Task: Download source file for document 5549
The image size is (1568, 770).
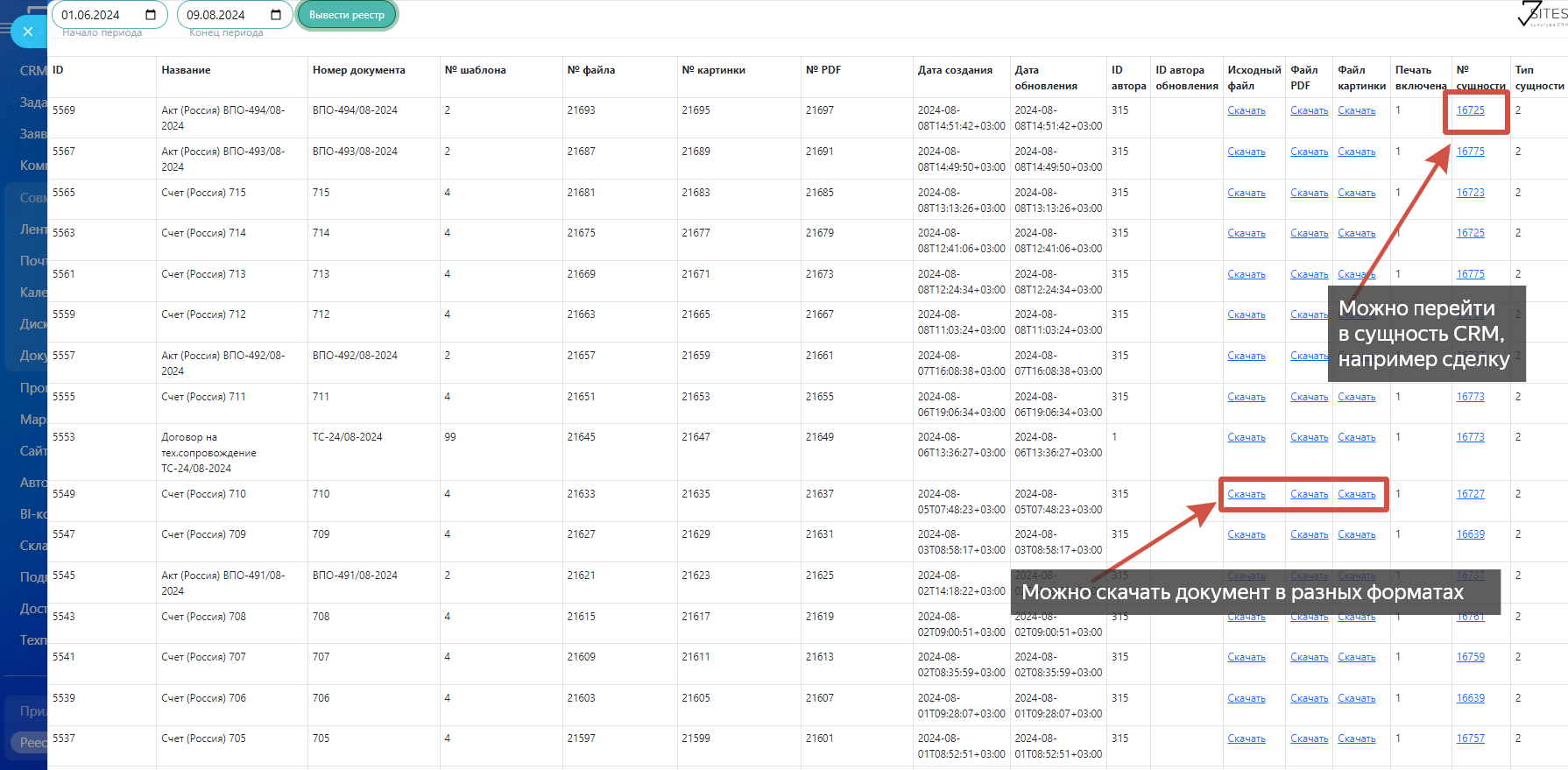Action: click(1246, 494)
